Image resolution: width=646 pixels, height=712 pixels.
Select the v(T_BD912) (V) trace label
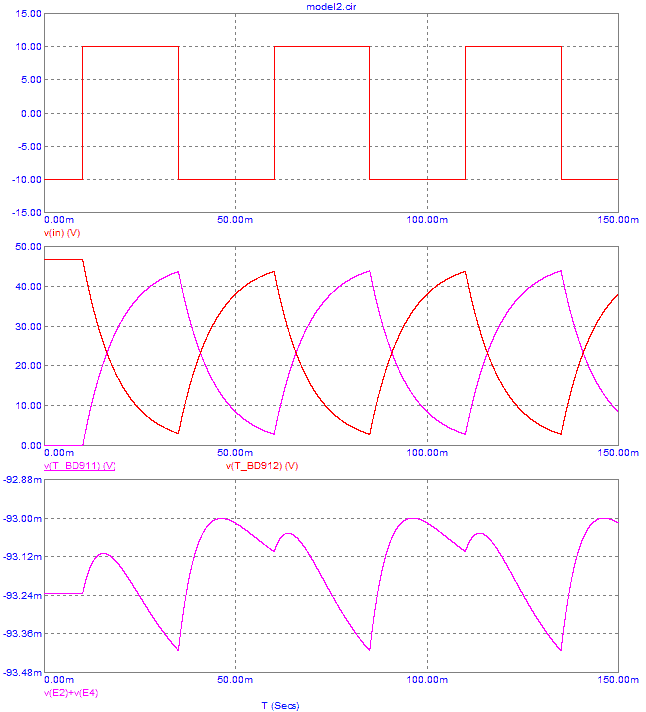tap(262, 466)
